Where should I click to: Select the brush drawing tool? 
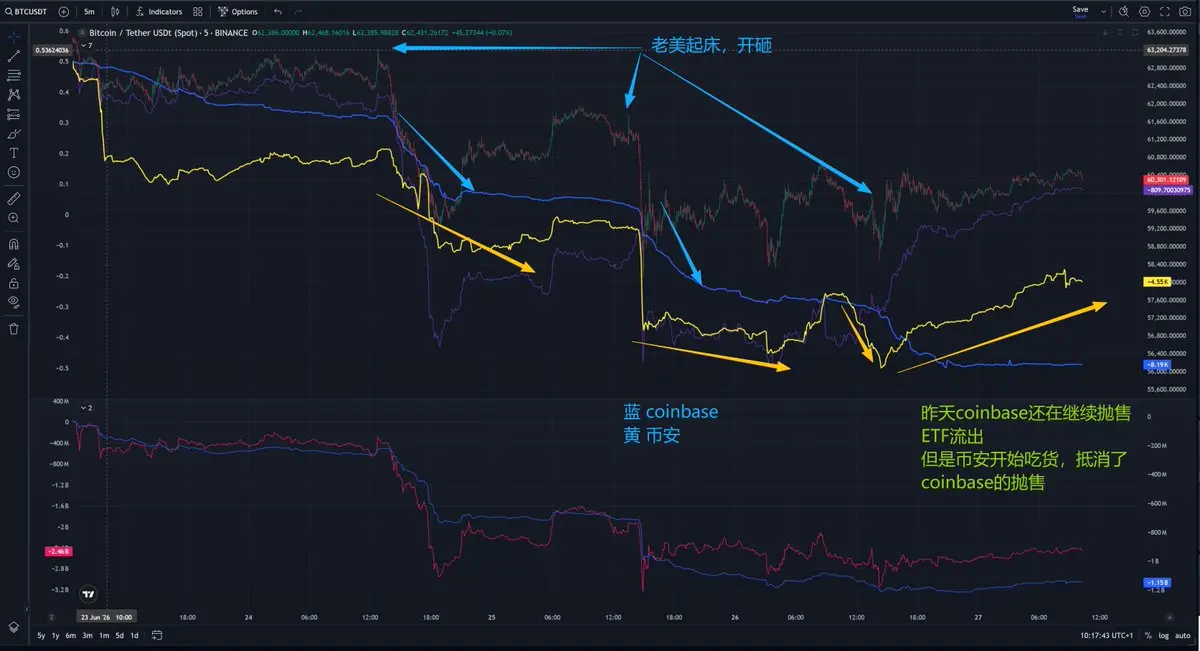click(x=14, y=133)
